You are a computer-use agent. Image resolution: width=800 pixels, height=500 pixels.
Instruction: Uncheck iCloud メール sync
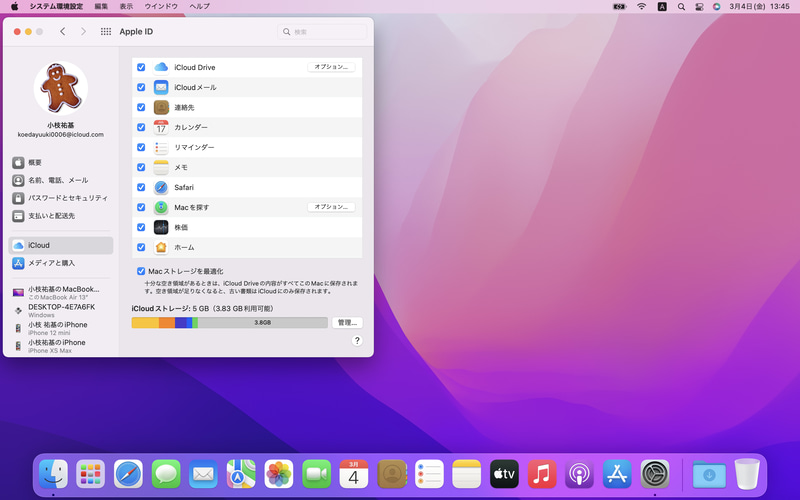141,87
